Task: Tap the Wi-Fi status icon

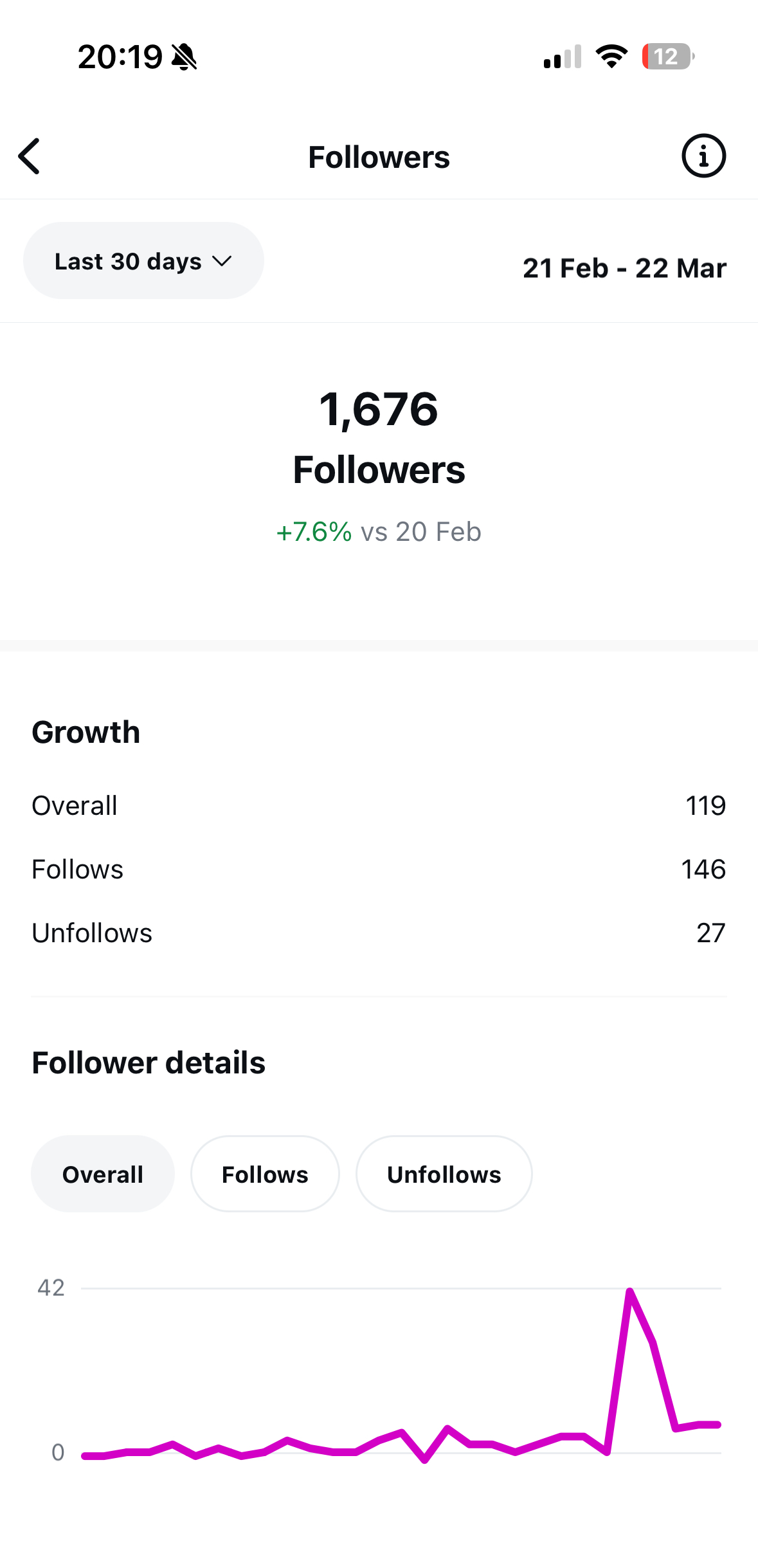Action: pyautogui.click(x=611, y=57)
